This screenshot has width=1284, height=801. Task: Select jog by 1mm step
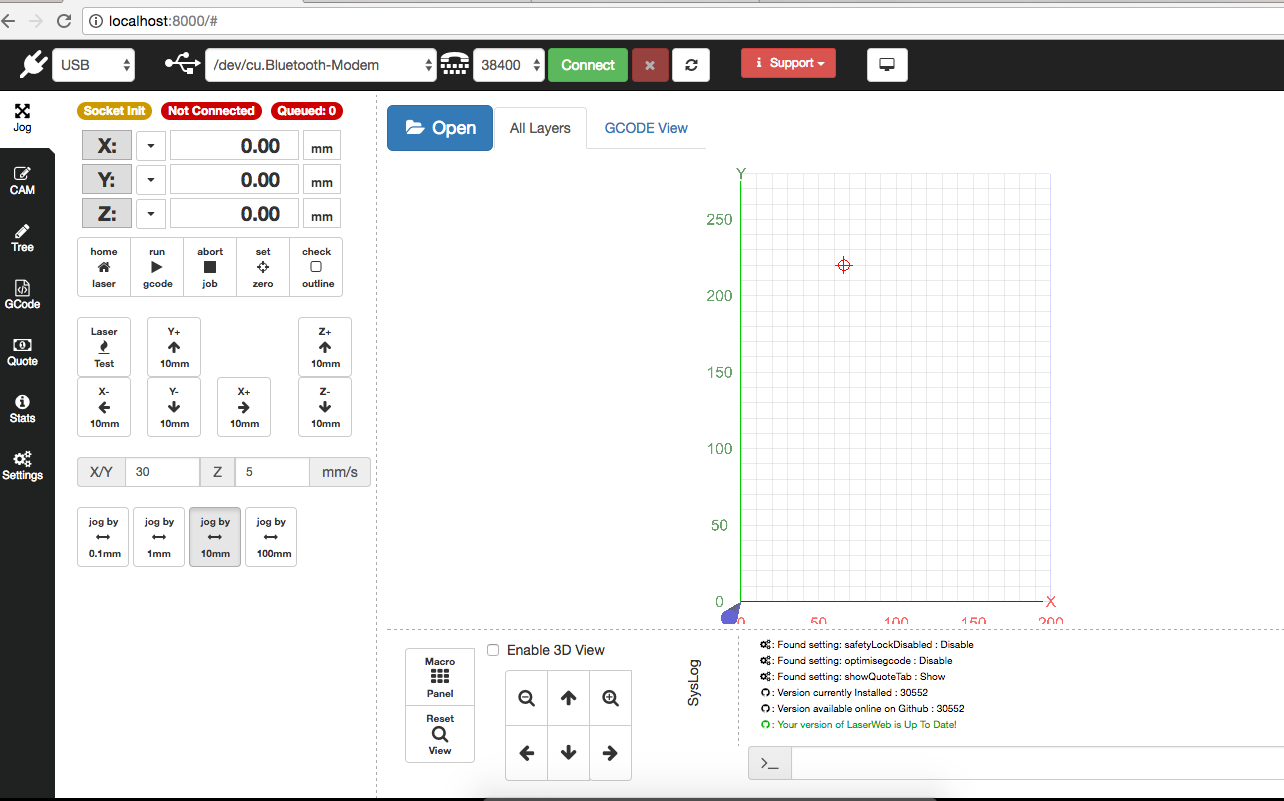pyautogui.click(x=159, y=537)
